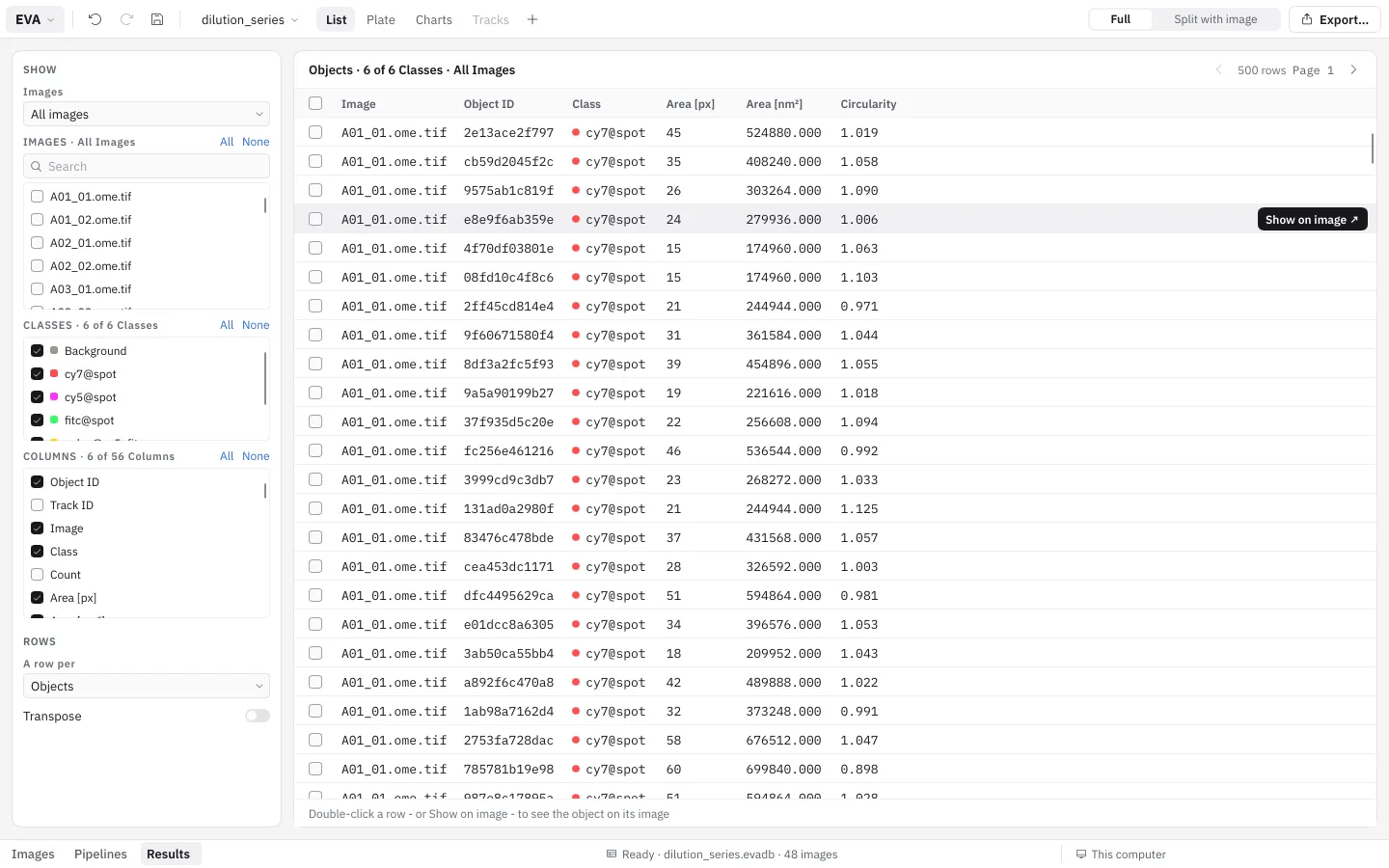Open the Images bottom tab
Viewport: 1389px width, 868px height.
pos(33,854)
